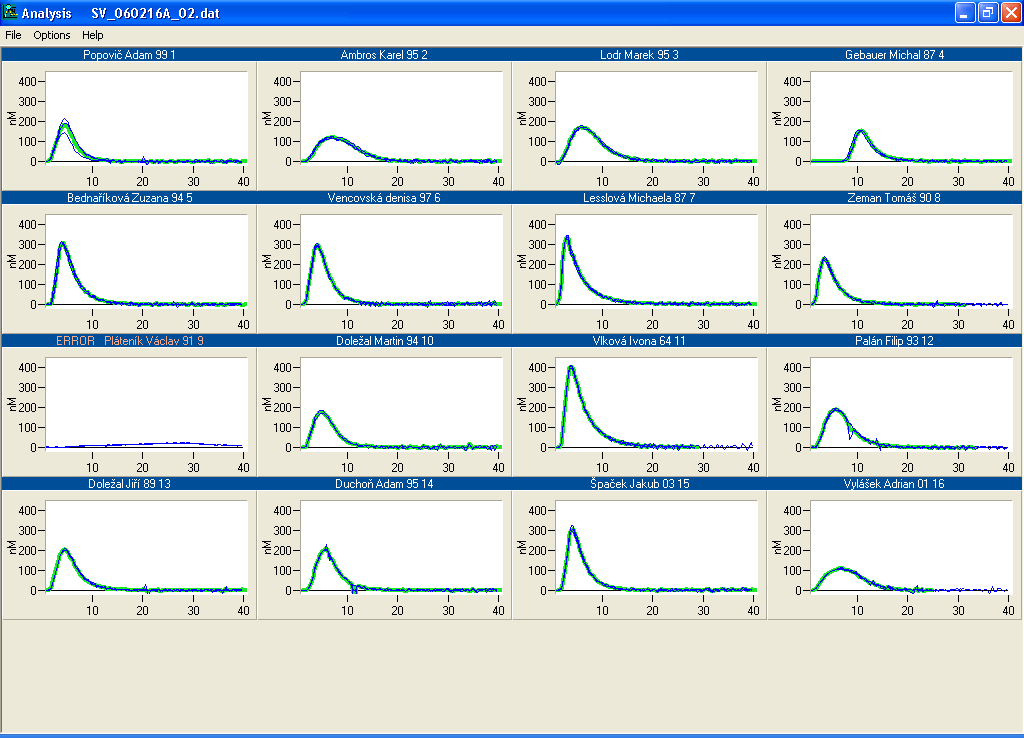Open the flat Pláteník Václav error chart
Viewport: 1024px width, 738px height.
147,402
